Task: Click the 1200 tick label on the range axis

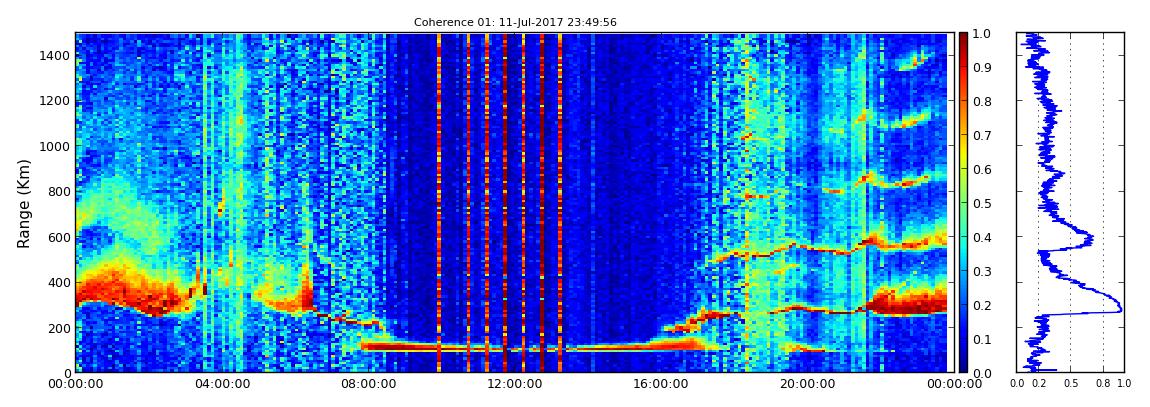Action: click(x=56, y=101)
